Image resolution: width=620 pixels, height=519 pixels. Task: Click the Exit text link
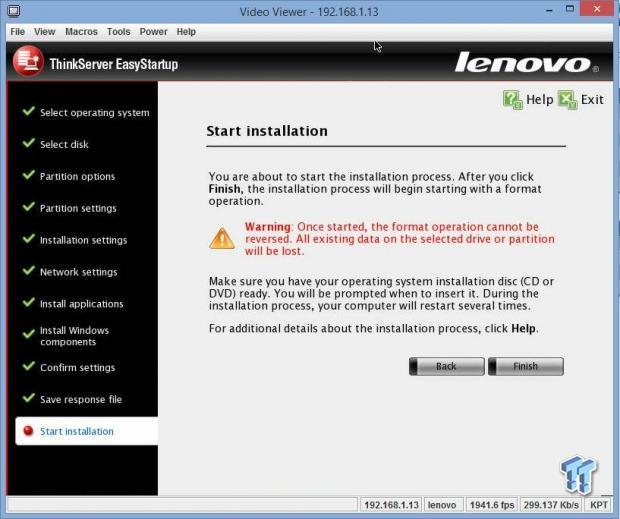tap(592, 100)
